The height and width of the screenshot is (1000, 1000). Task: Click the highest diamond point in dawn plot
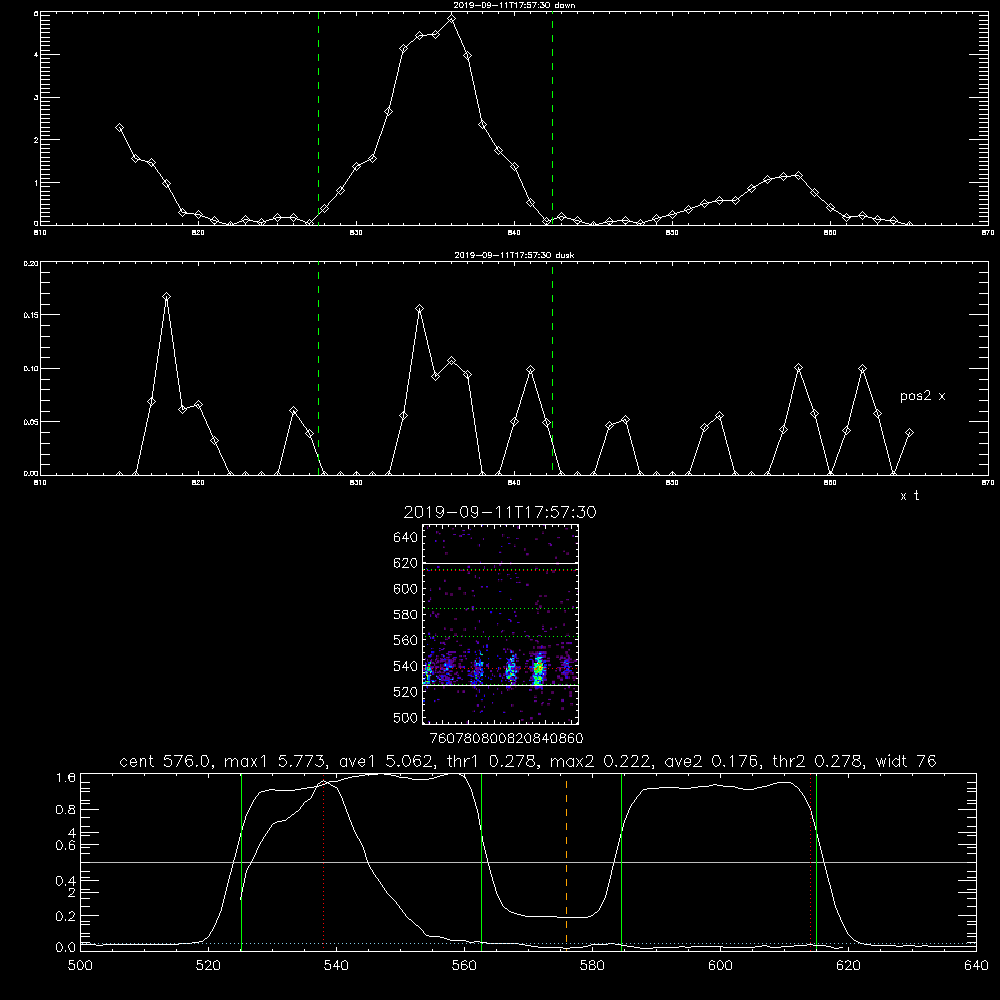click(452, 18)
